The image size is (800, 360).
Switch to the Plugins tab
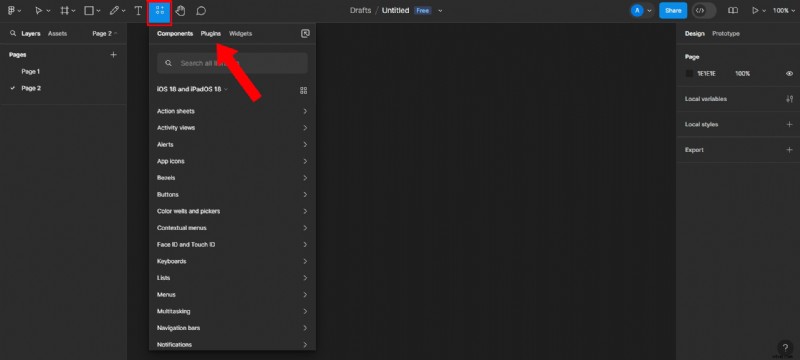[211, 34]
